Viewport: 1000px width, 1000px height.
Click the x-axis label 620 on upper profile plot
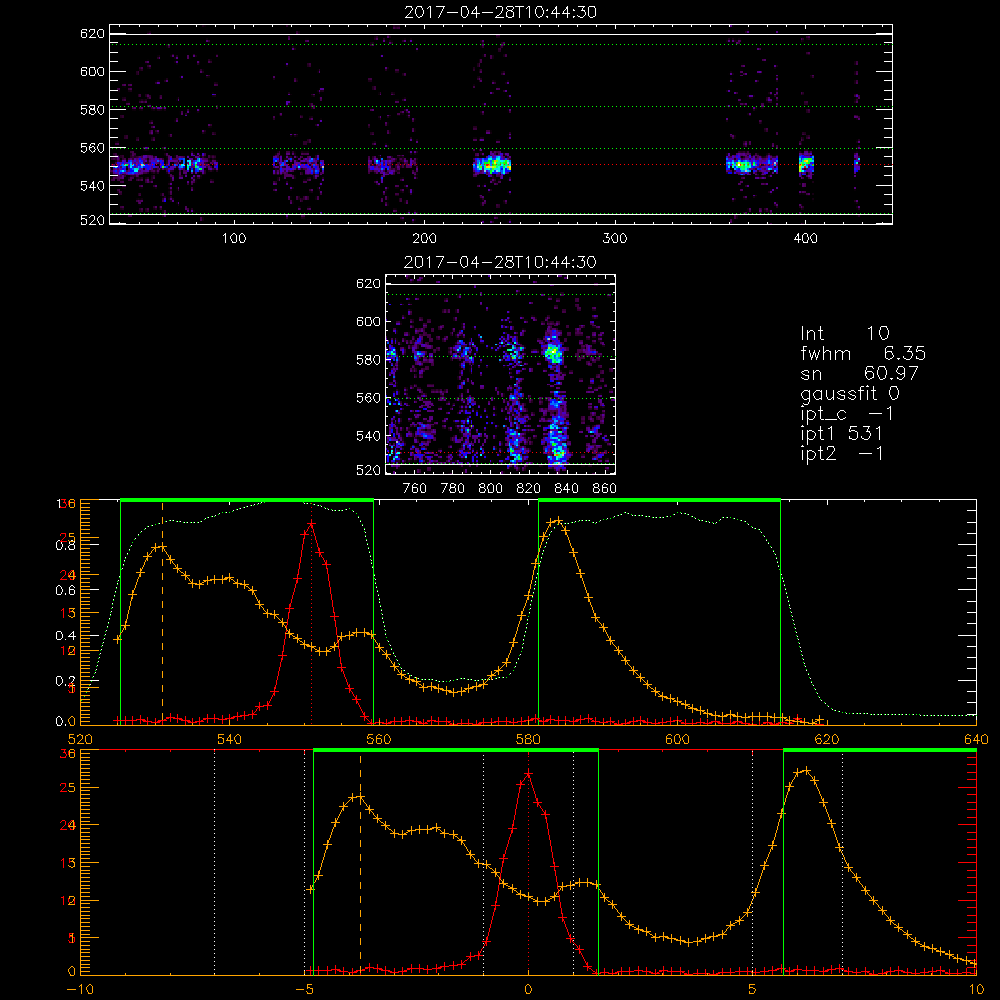point(827,739)
